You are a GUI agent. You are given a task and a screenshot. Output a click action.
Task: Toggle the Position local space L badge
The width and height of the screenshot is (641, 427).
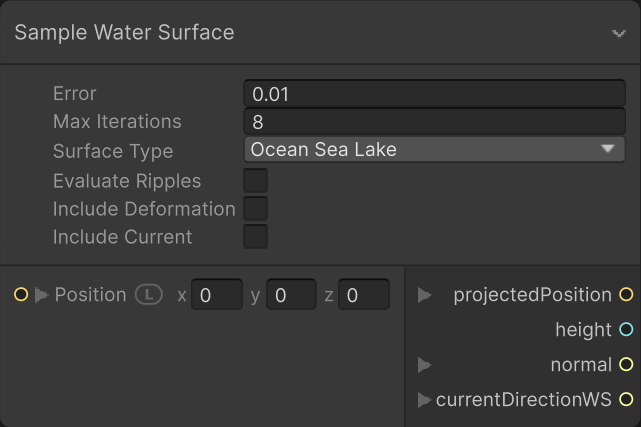click(x=149, y=295)
